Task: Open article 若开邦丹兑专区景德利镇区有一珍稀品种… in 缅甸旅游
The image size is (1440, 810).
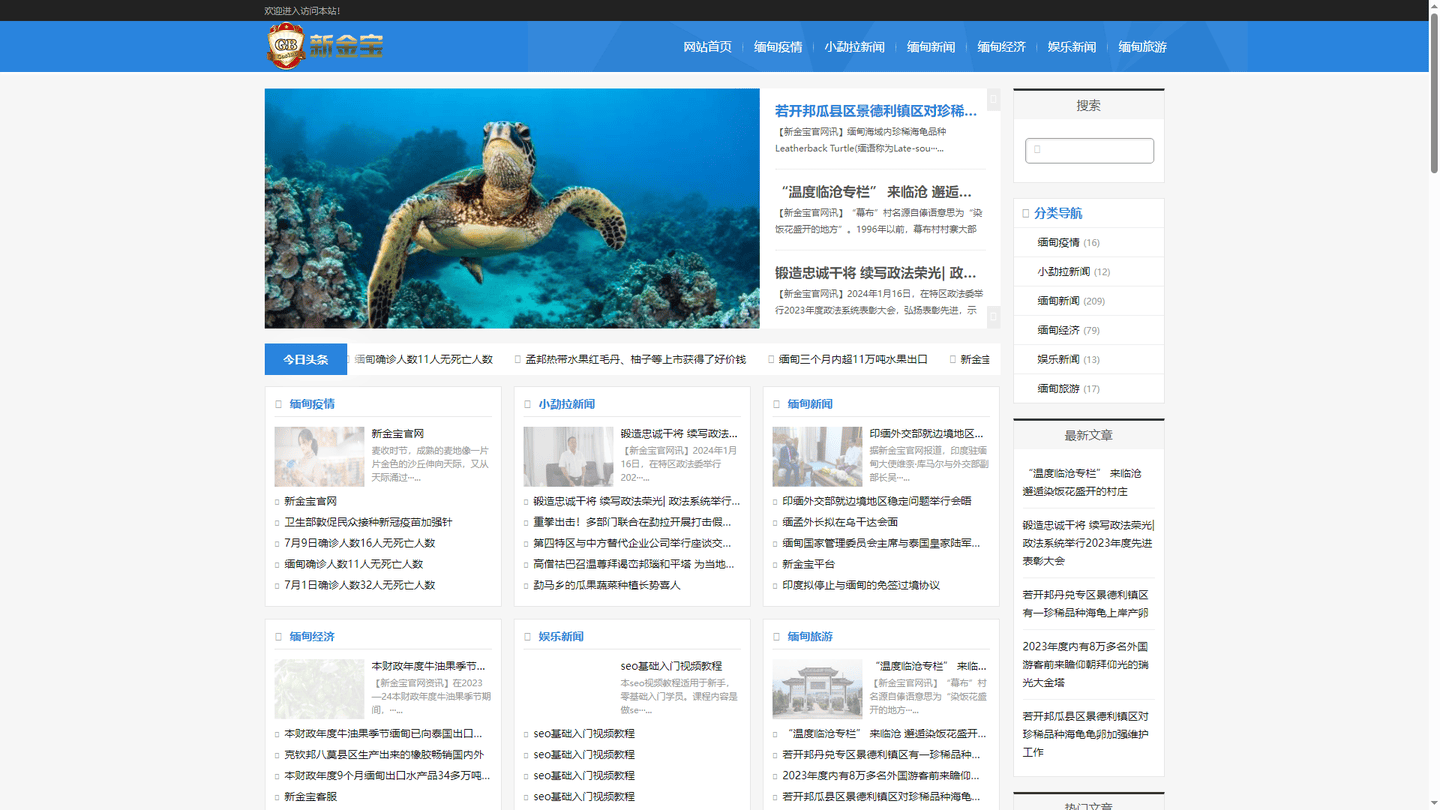Action: (x=881, y=754)
